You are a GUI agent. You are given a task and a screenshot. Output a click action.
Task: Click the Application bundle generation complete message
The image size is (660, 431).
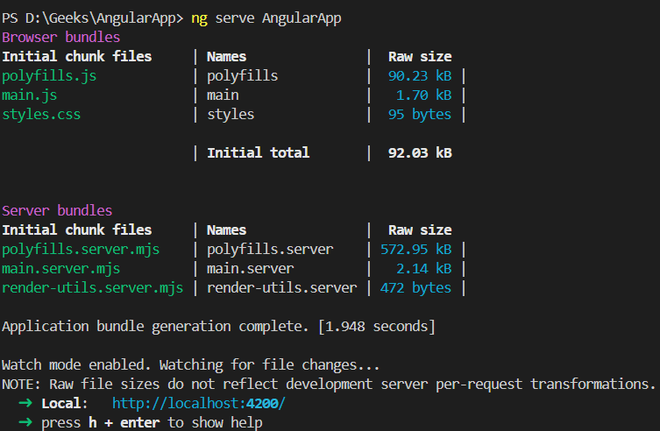218,326
